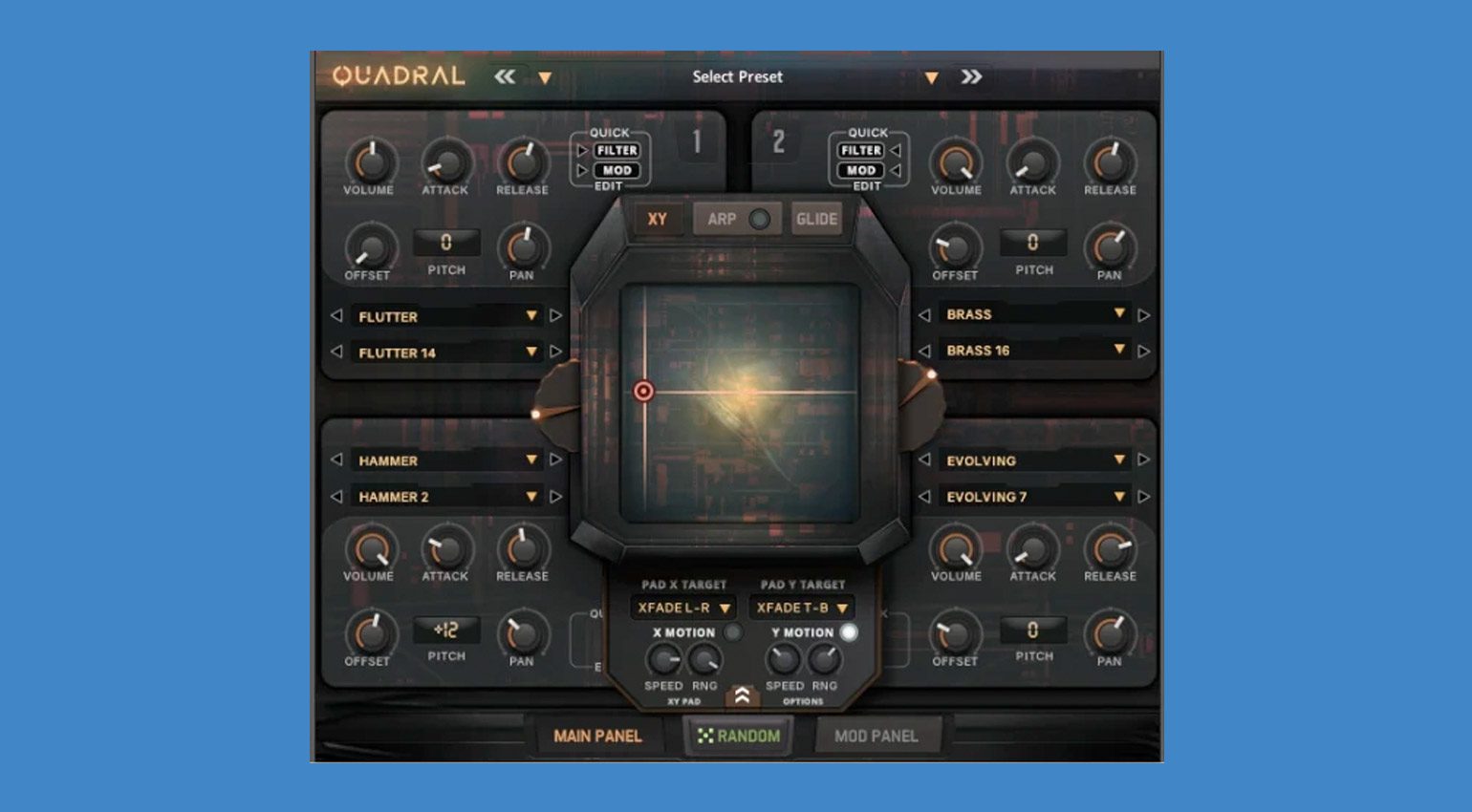
Task: Switch to the XY tab
Action: pos(658,219)
